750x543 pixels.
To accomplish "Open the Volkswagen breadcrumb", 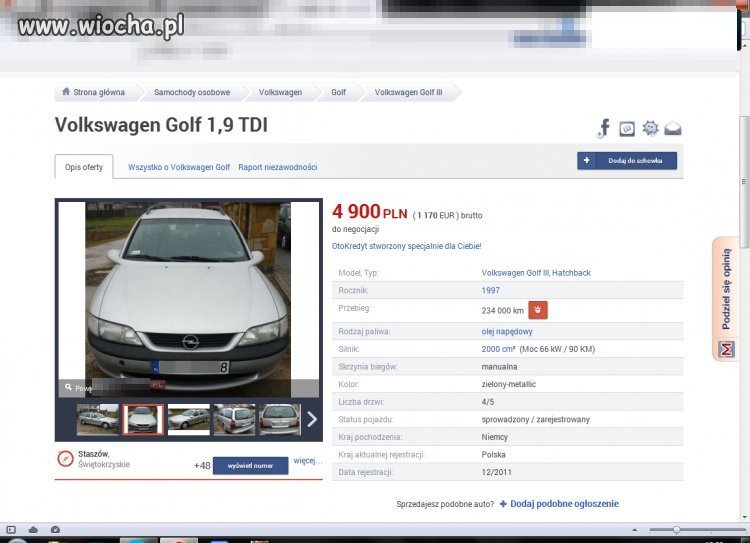I will tap(280, 92).
